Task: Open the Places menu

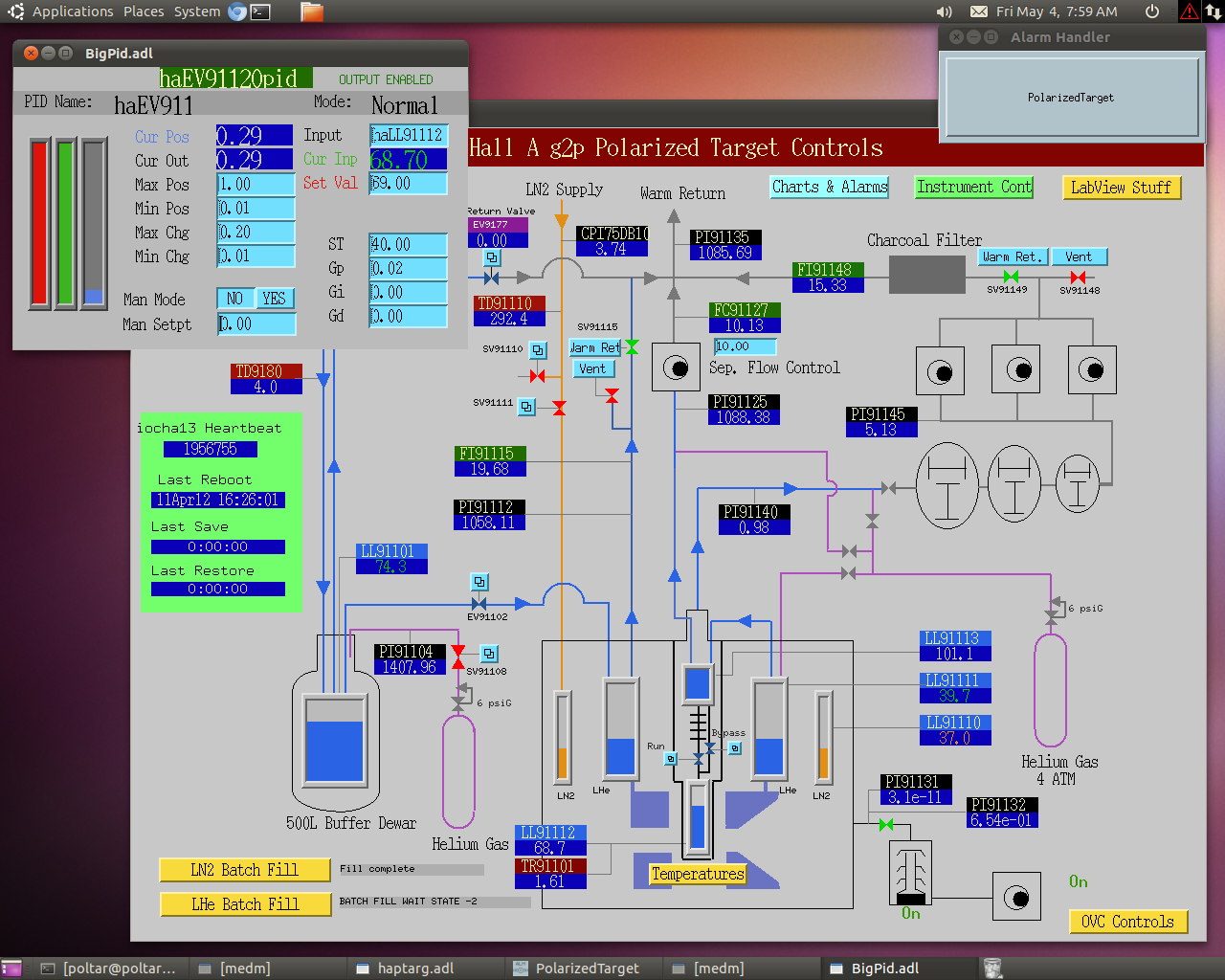Action: pos(144,11)
